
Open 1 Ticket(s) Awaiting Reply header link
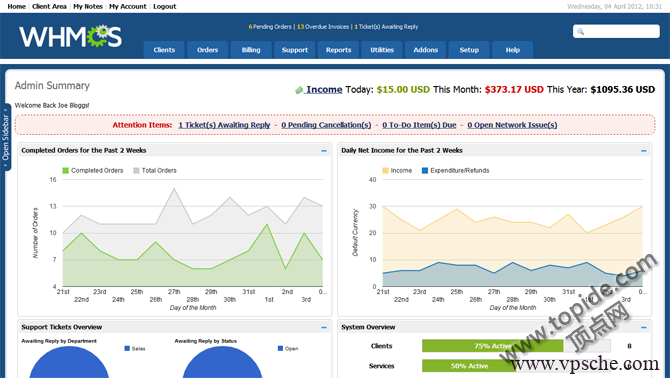click(386, 26)
